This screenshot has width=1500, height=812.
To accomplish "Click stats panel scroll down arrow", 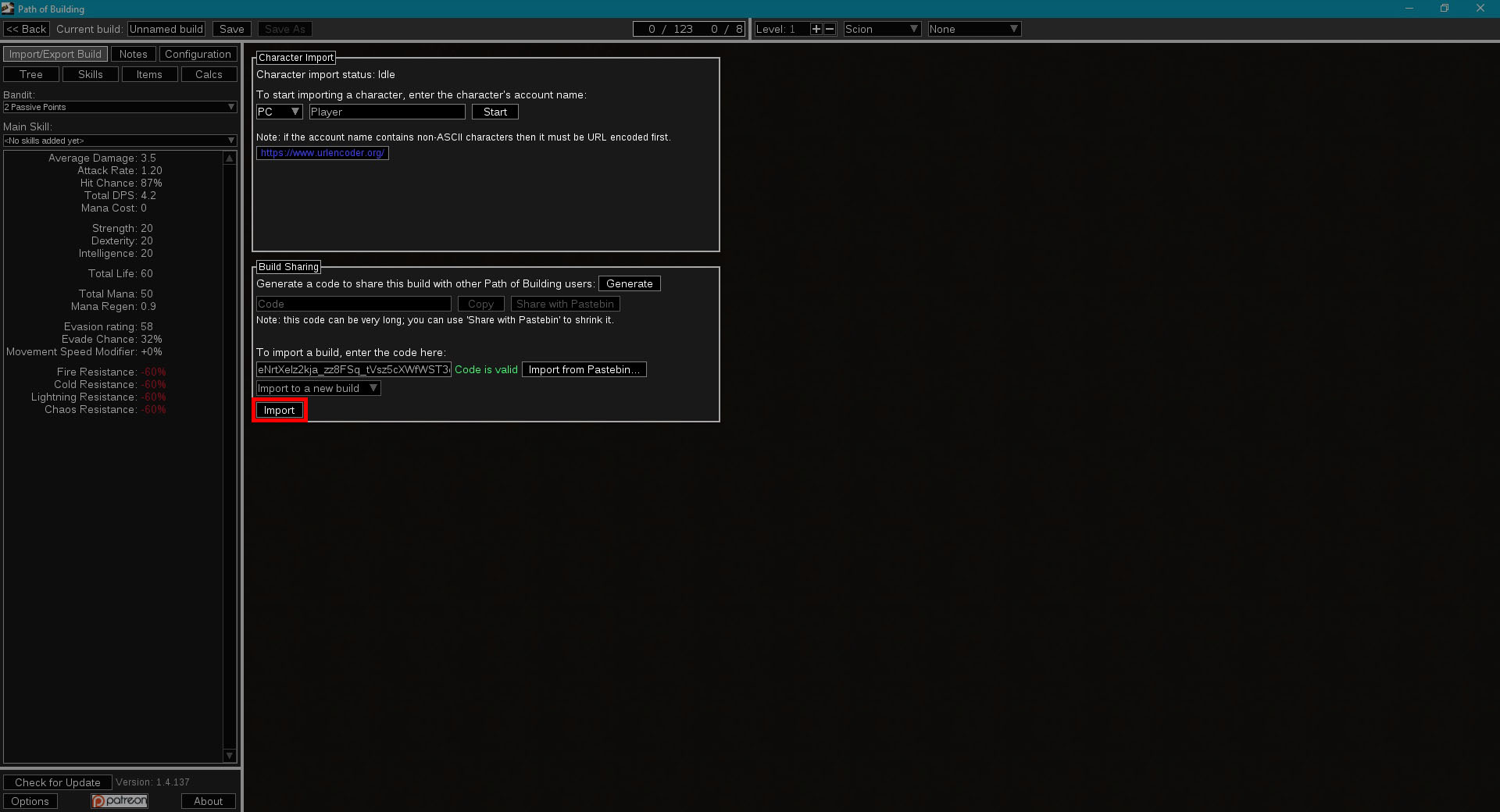I will click(x=230, y=756).
